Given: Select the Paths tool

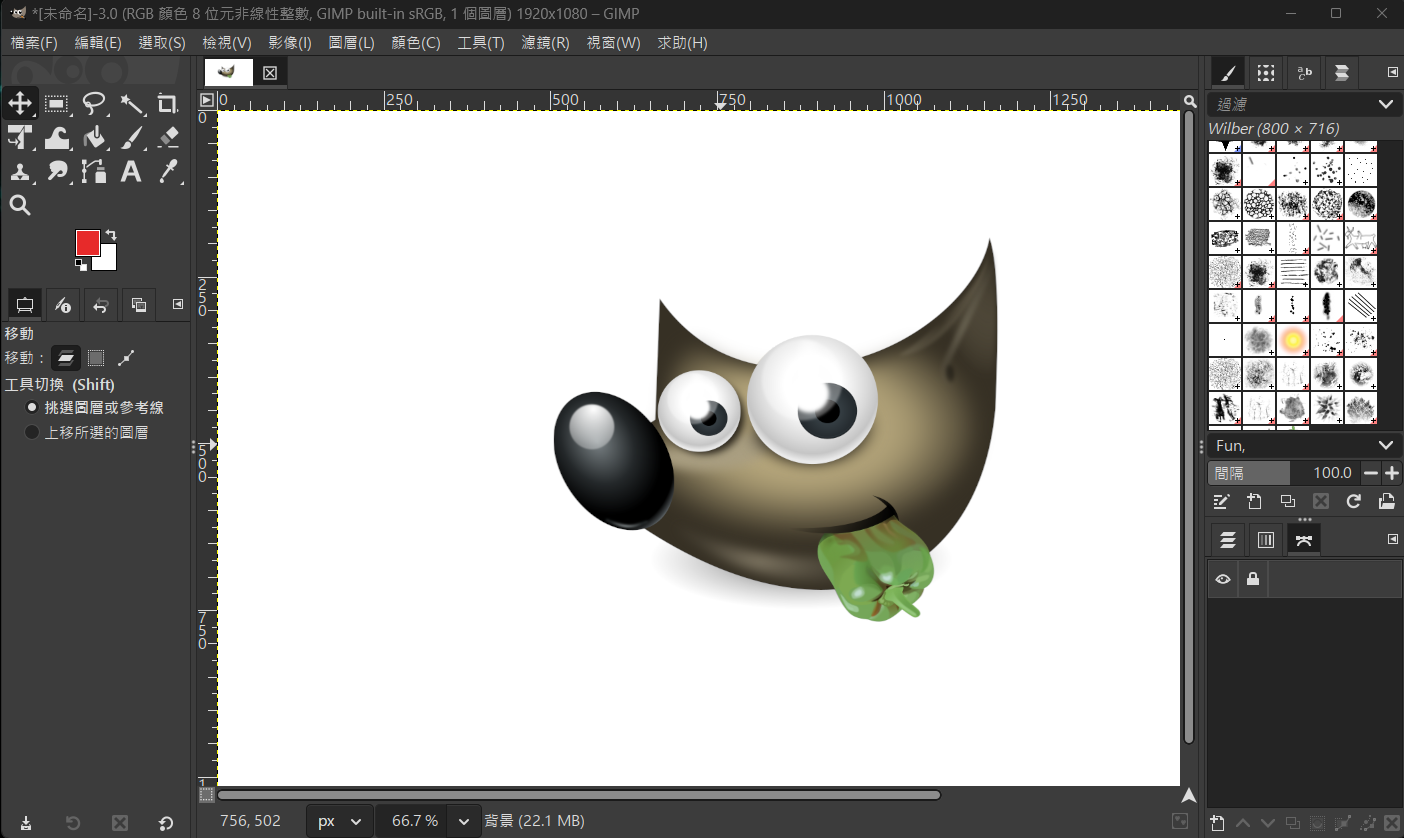Looking at the screenshot, I should point(94,171).
